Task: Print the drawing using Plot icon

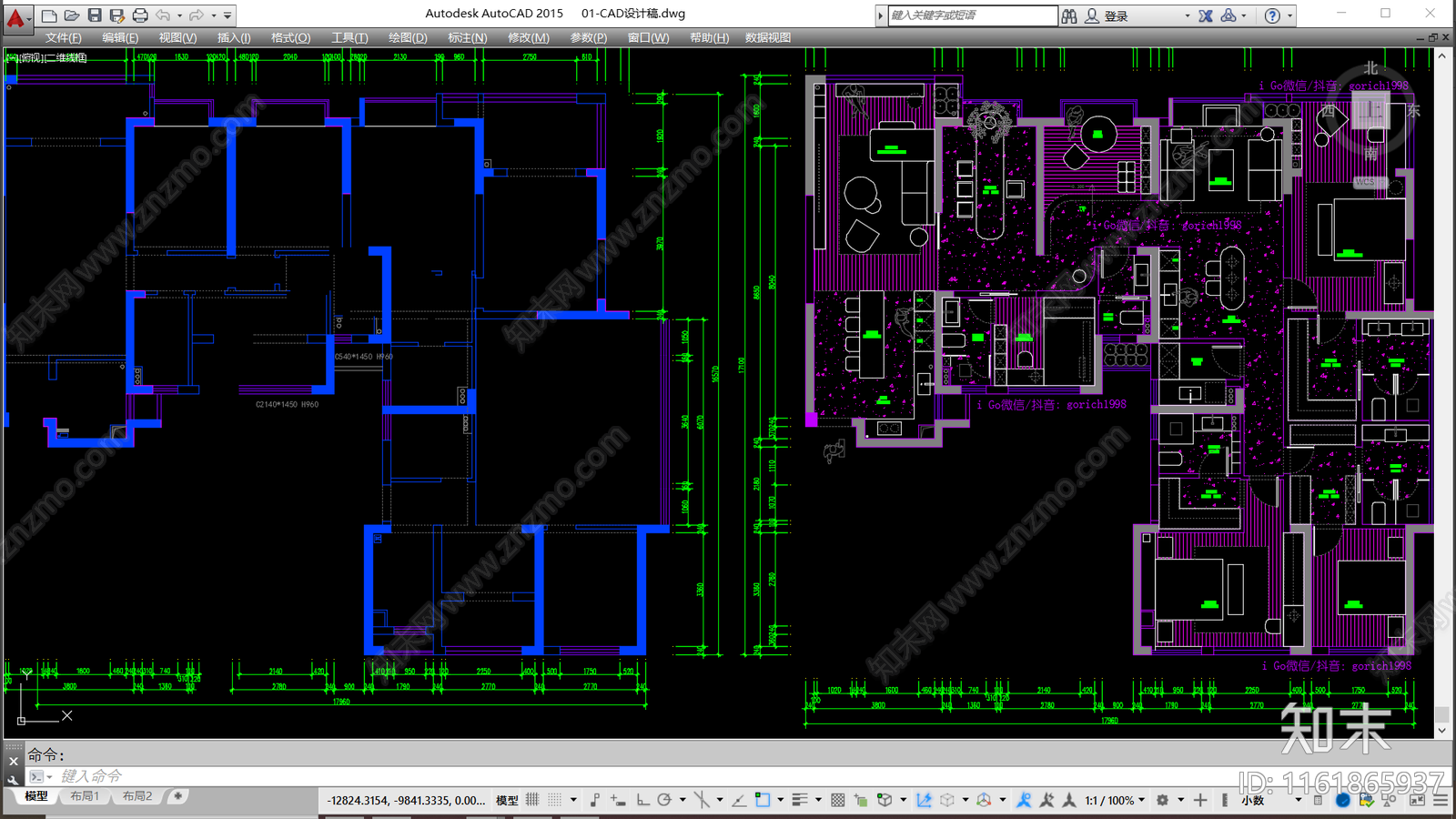Action: click(139, 15)
